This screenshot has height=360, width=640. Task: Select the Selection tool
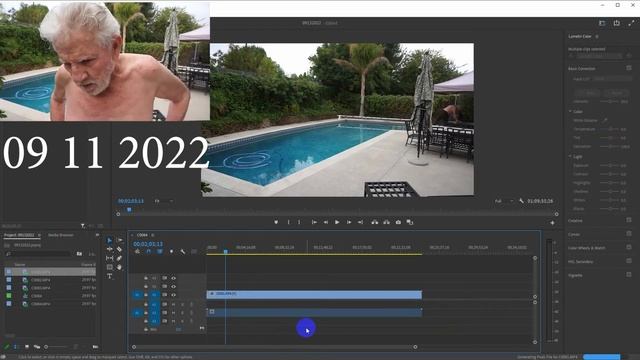coord(109,240)
